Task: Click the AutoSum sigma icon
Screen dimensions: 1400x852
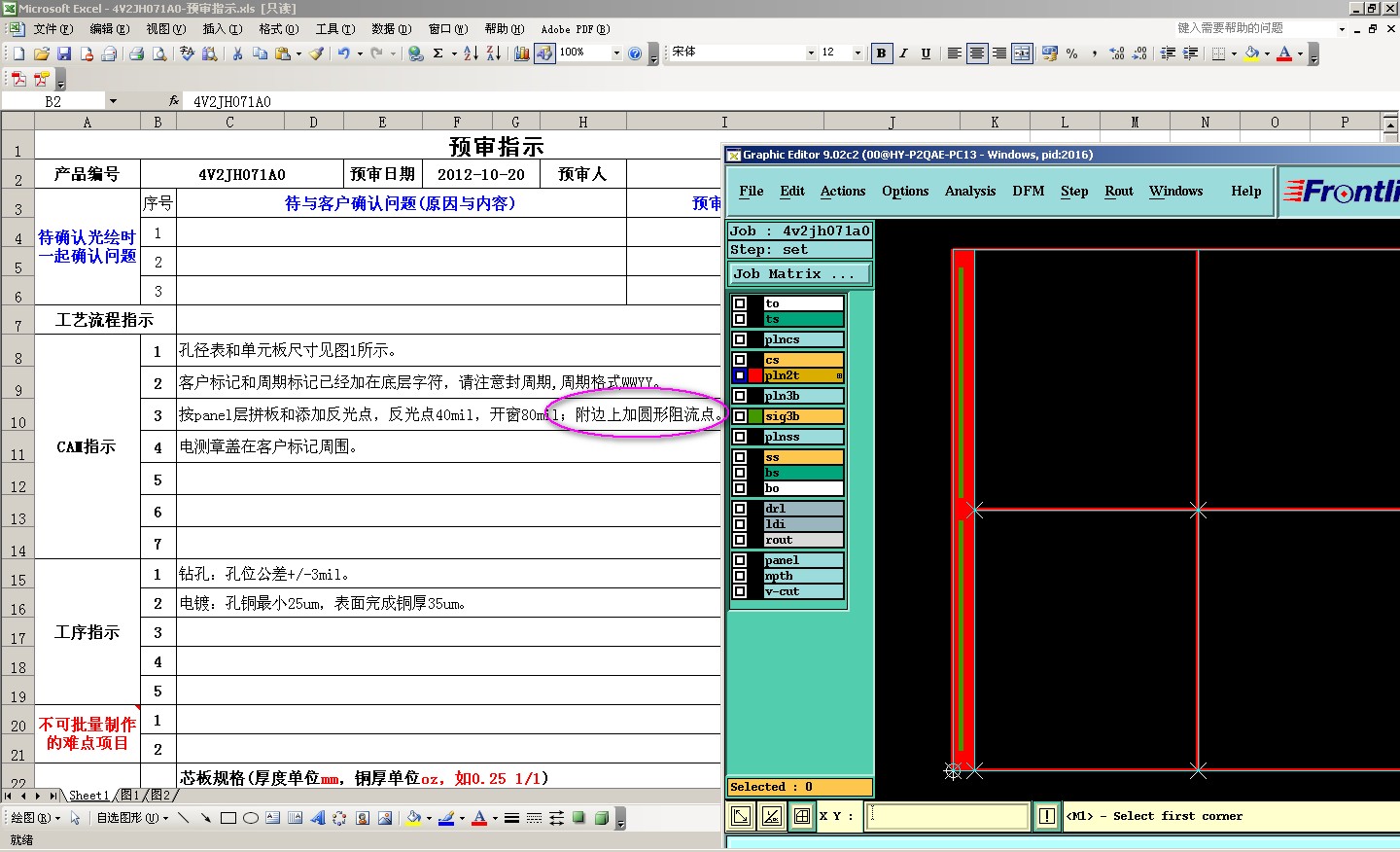Action: 438,53
